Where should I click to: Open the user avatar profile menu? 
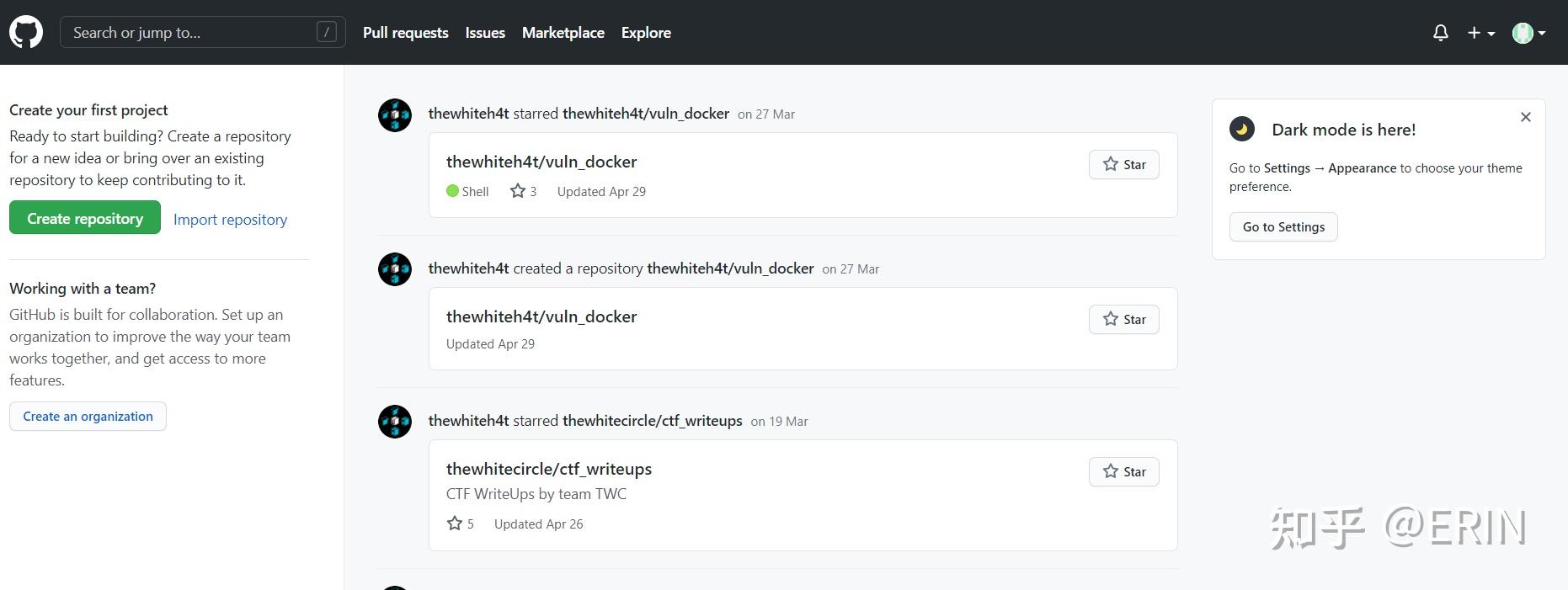[1528, 33]
